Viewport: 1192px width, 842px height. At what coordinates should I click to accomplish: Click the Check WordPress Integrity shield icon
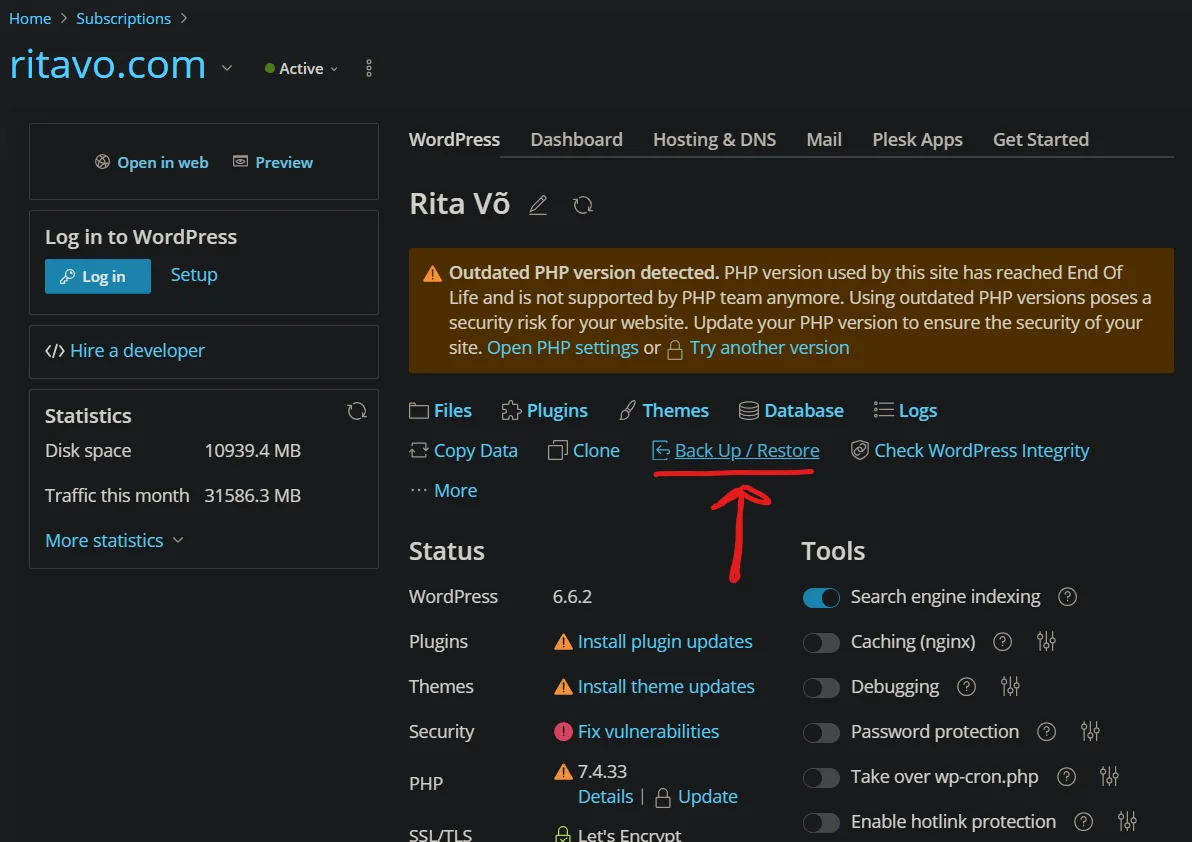click(860, 451)
